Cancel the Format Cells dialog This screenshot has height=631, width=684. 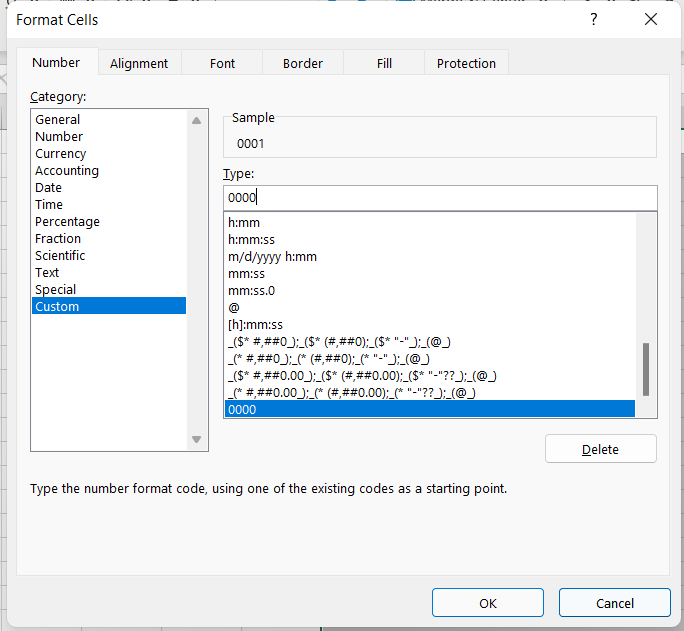coord(615,603)
